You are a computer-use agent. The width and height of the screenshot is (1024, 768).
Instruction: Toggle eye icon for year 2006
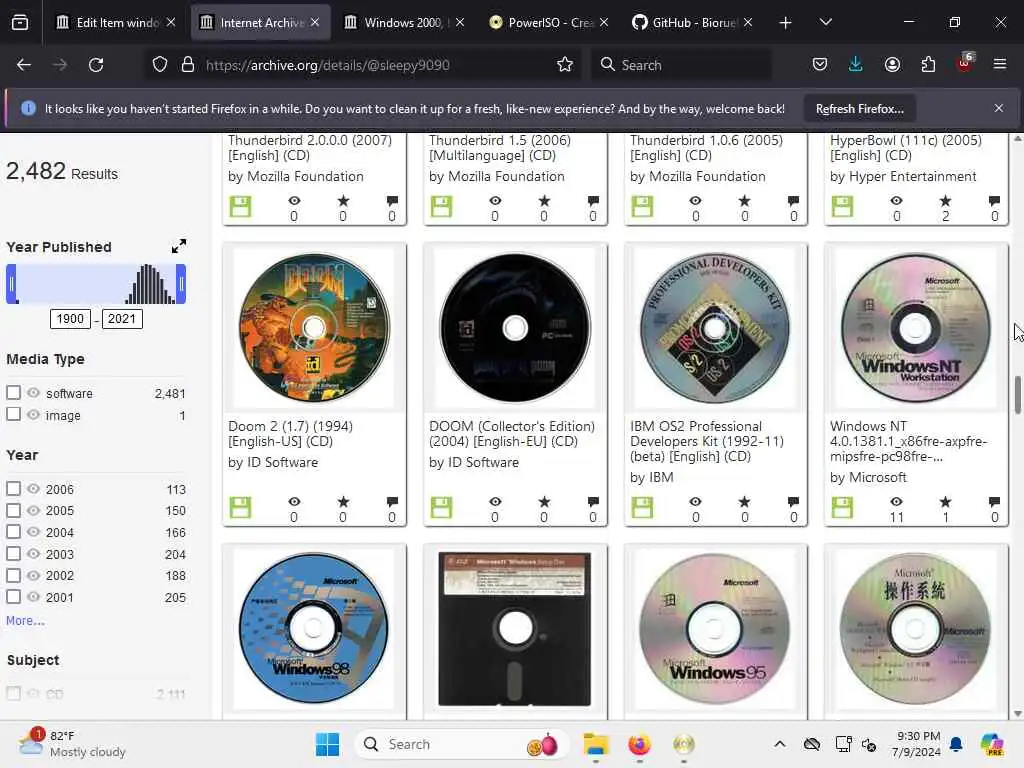(x=33, y=489)
